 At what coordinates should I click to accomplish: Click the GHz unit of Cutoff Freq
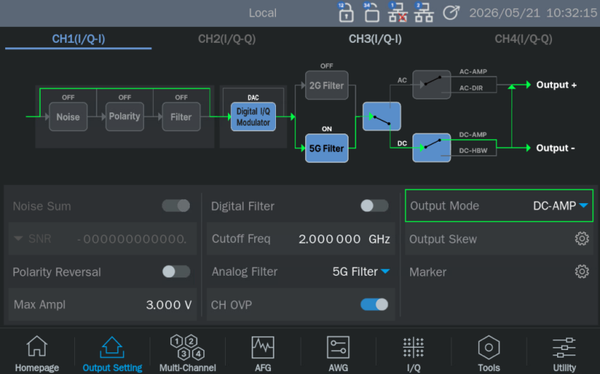(379, 239)
